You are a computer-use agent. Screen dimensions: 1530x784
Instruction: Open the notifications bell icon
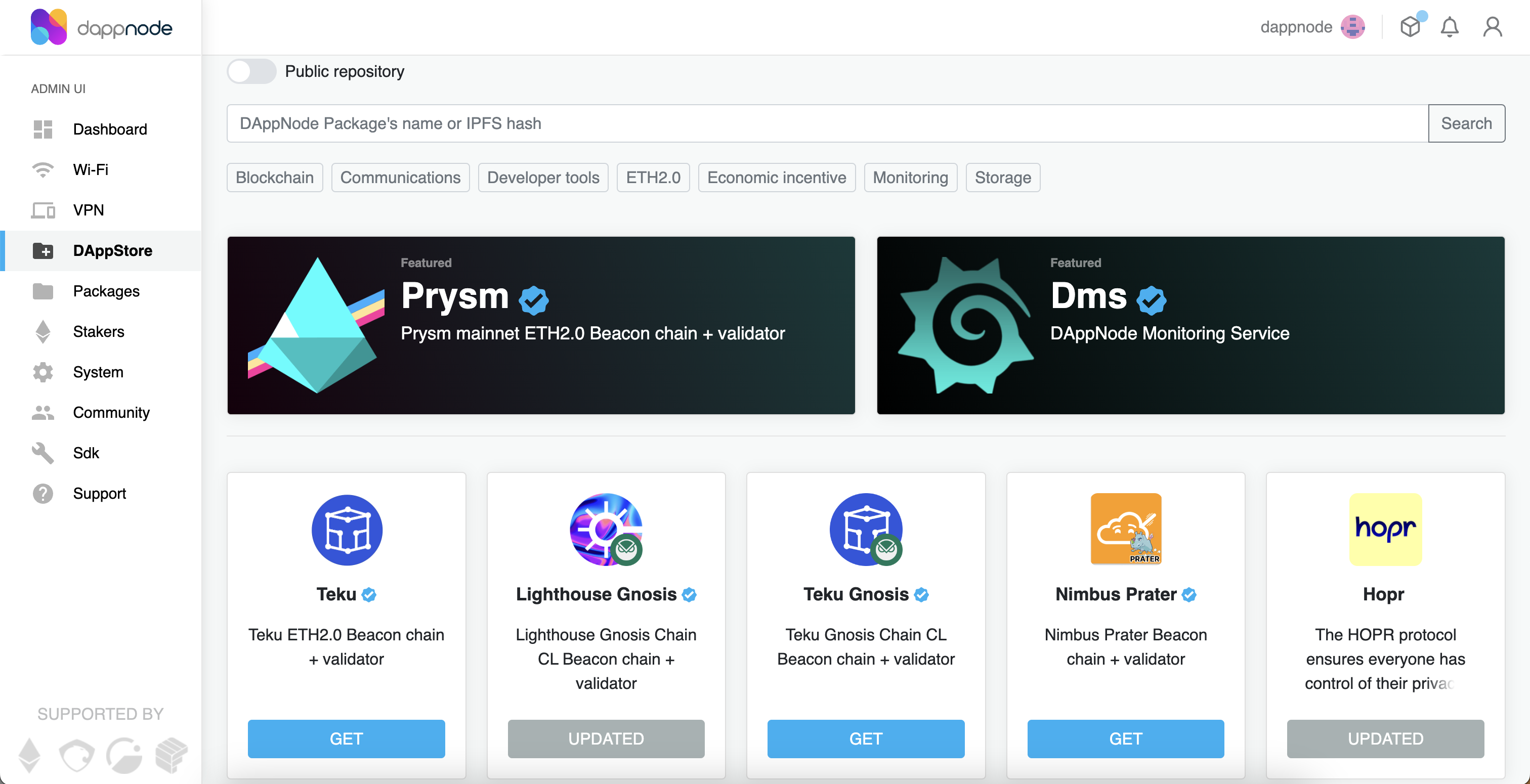coord(1449,27)
